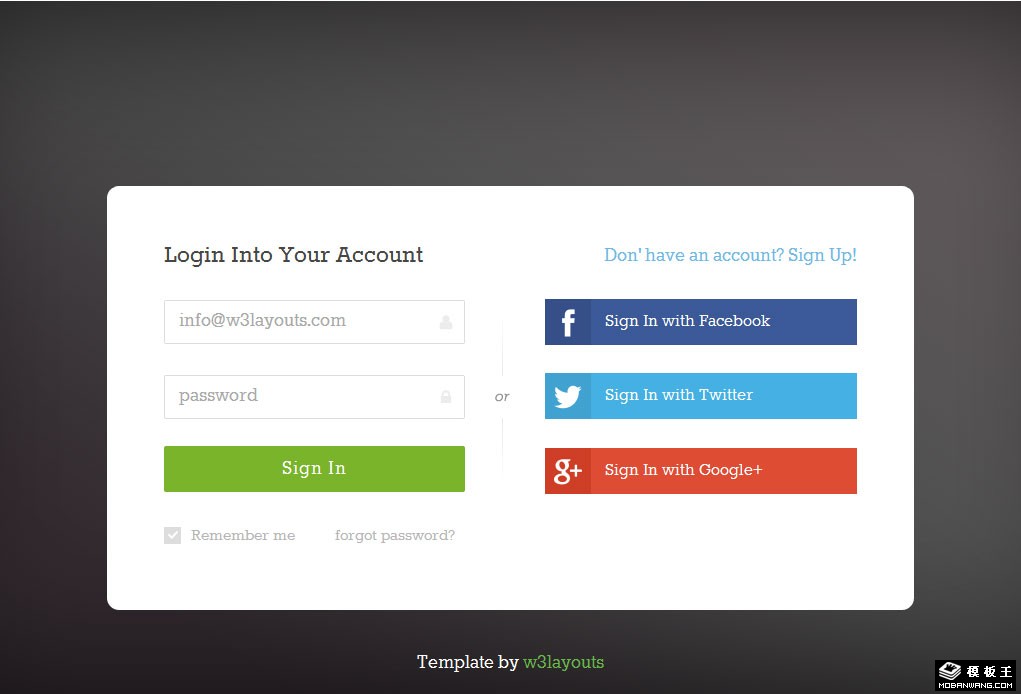Screen dimensions: 1021x694
Task: Click the padlock icon in password field
Action: (x=446, y=396)
